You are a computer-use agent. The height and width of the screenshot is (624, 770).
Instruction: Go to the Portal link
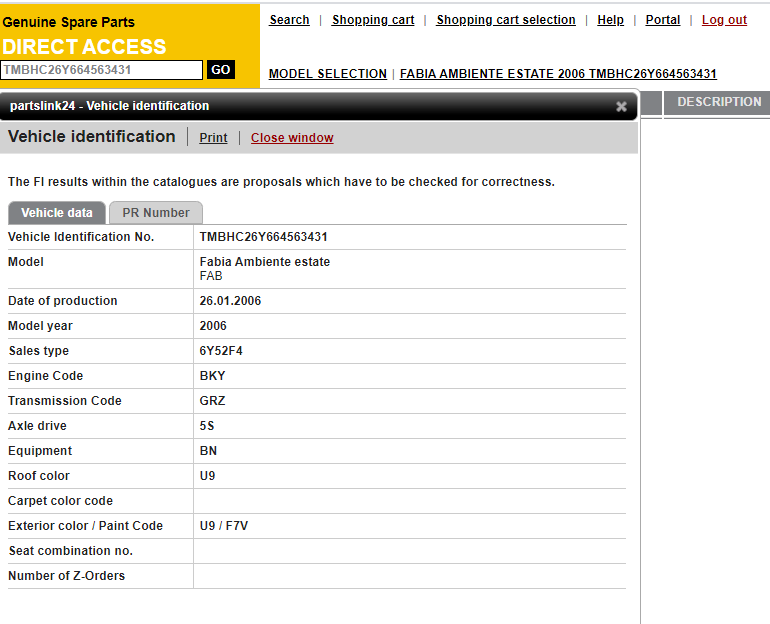point(662,20)
